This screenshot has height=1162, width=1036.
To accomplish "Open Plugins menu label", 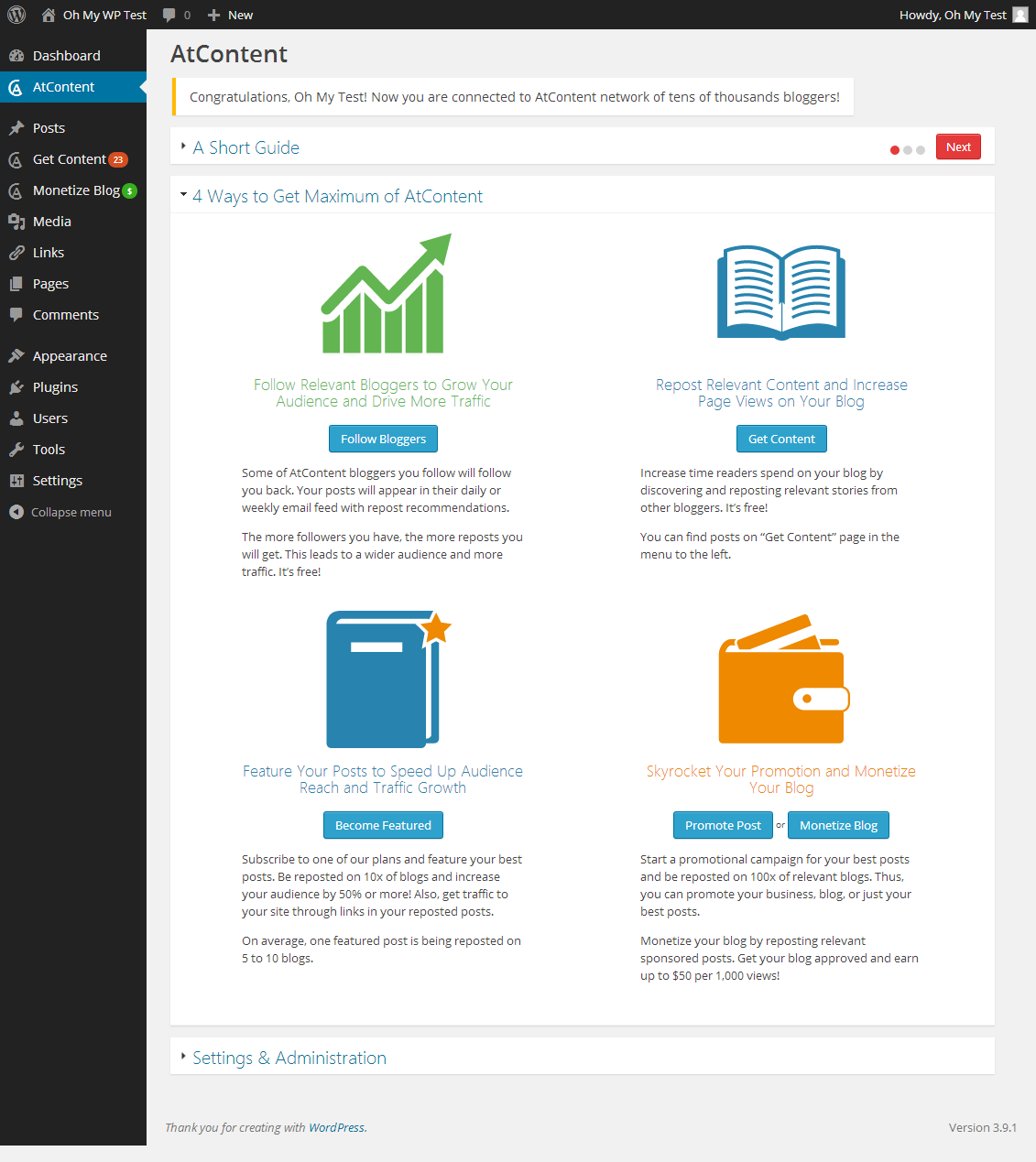I will point(55,387).
